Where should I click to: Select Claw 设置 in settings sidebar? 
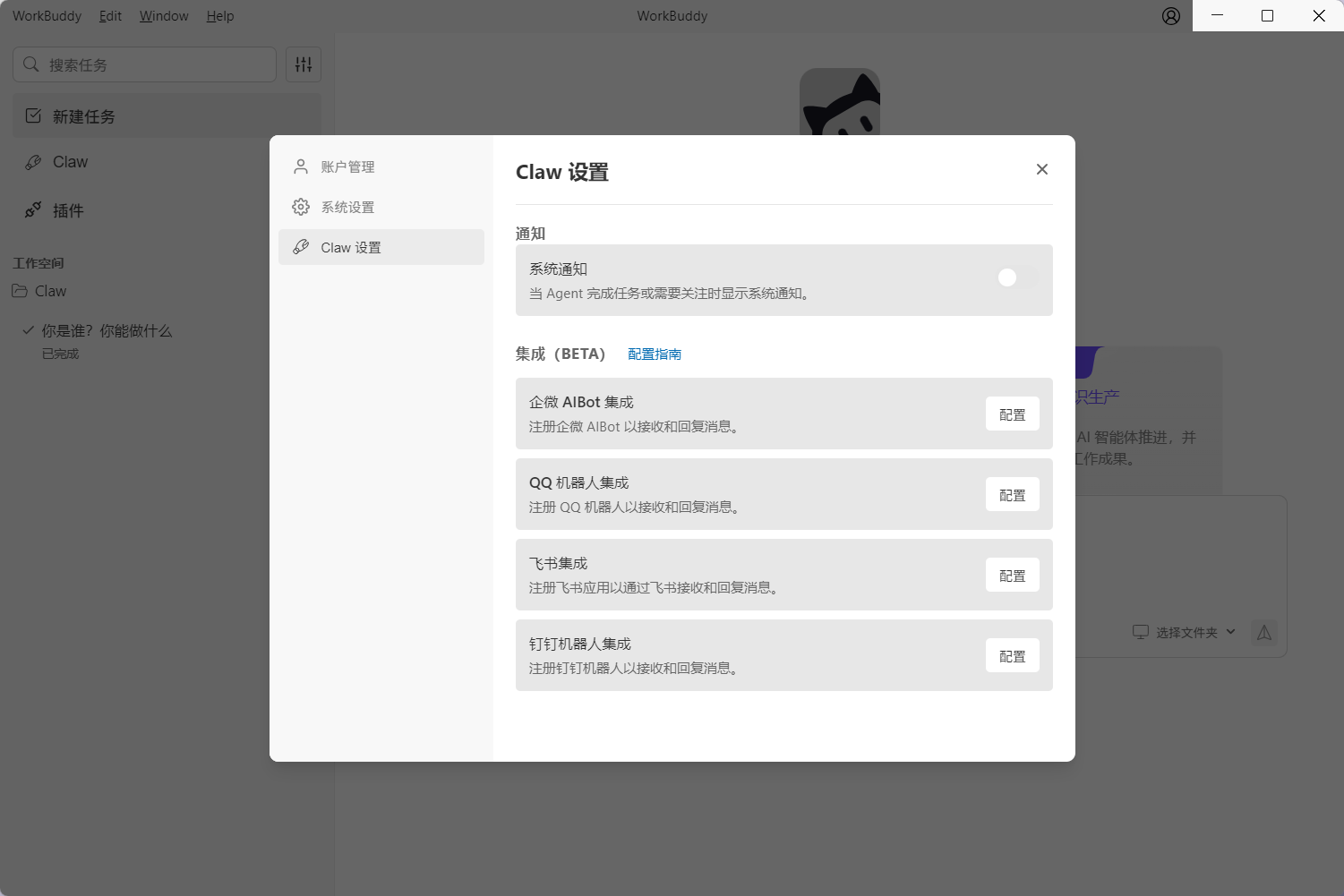381,247
